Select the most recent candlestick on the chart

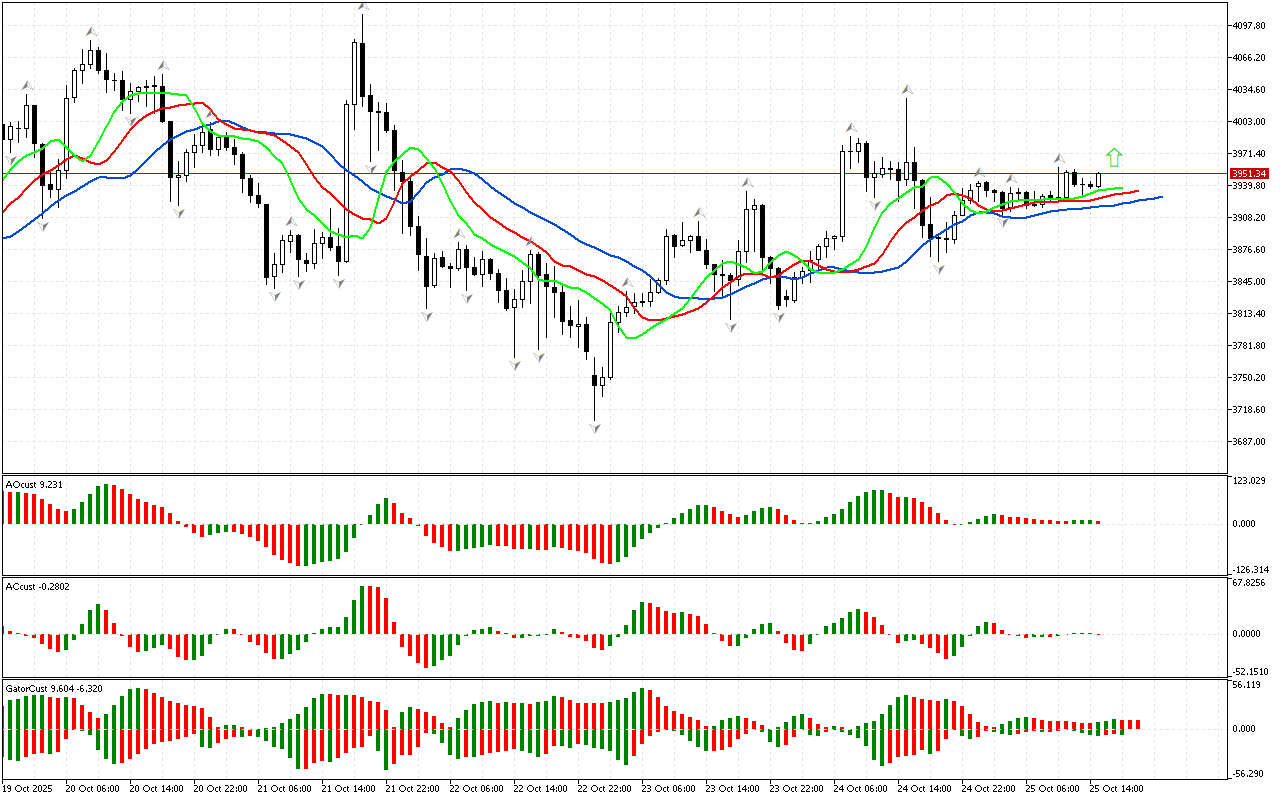tap(1099, 180)
